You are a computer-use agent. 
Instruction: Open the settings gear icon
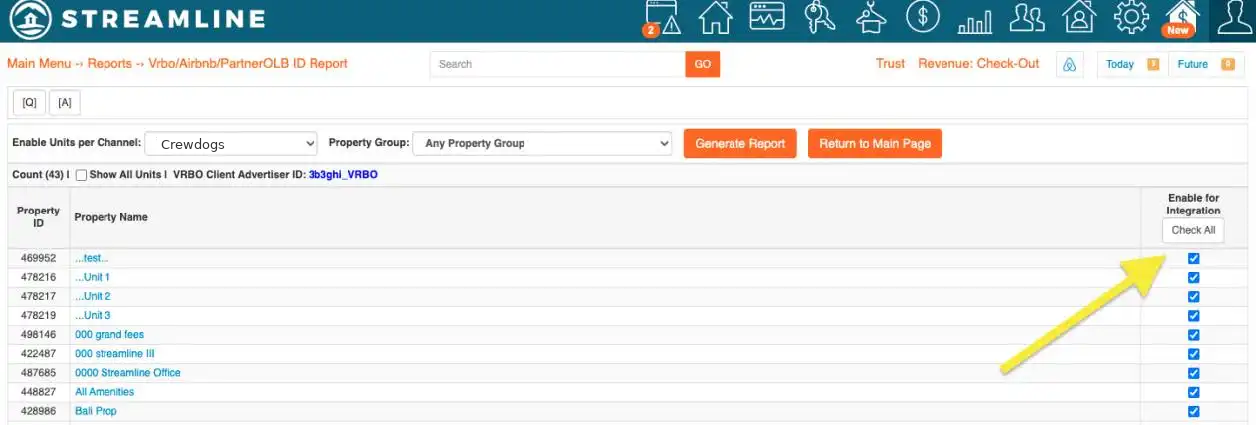[x=1131, y=18]
